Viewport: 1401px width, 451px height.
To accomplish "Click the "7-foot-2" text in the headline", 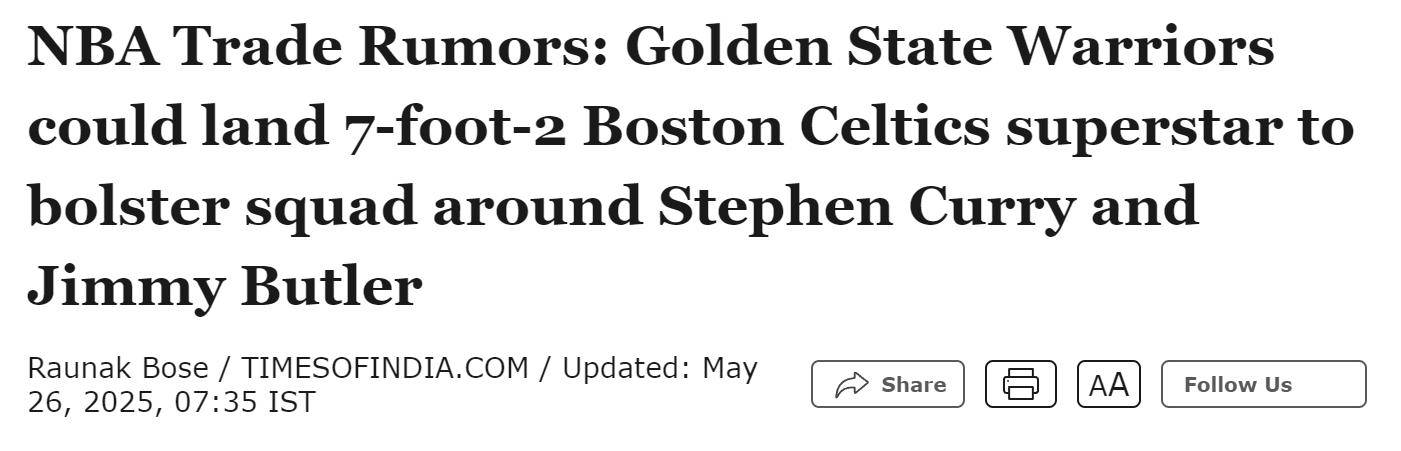I will 450,127.
